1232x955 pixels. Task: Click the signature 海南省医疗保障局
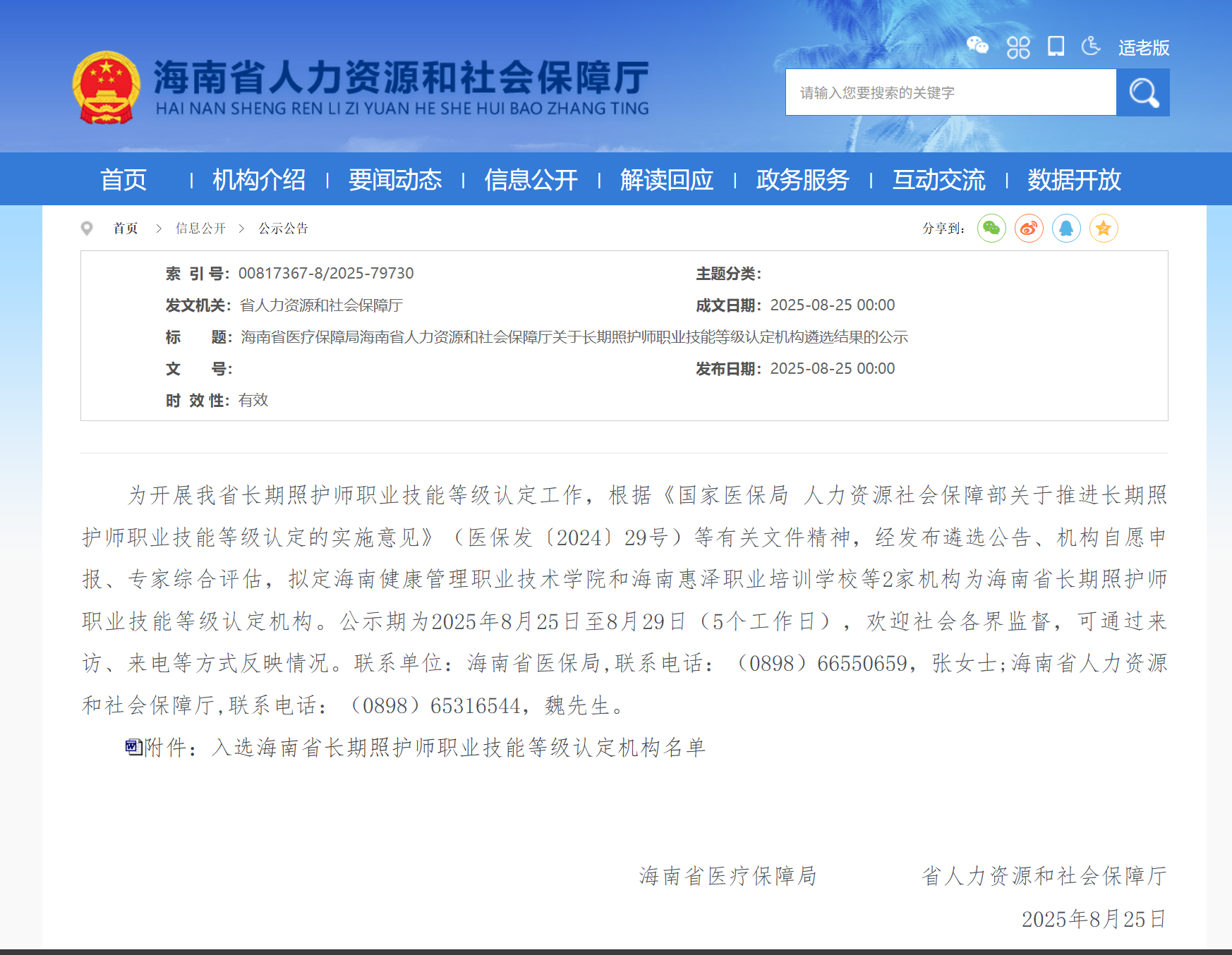[728, 876]
